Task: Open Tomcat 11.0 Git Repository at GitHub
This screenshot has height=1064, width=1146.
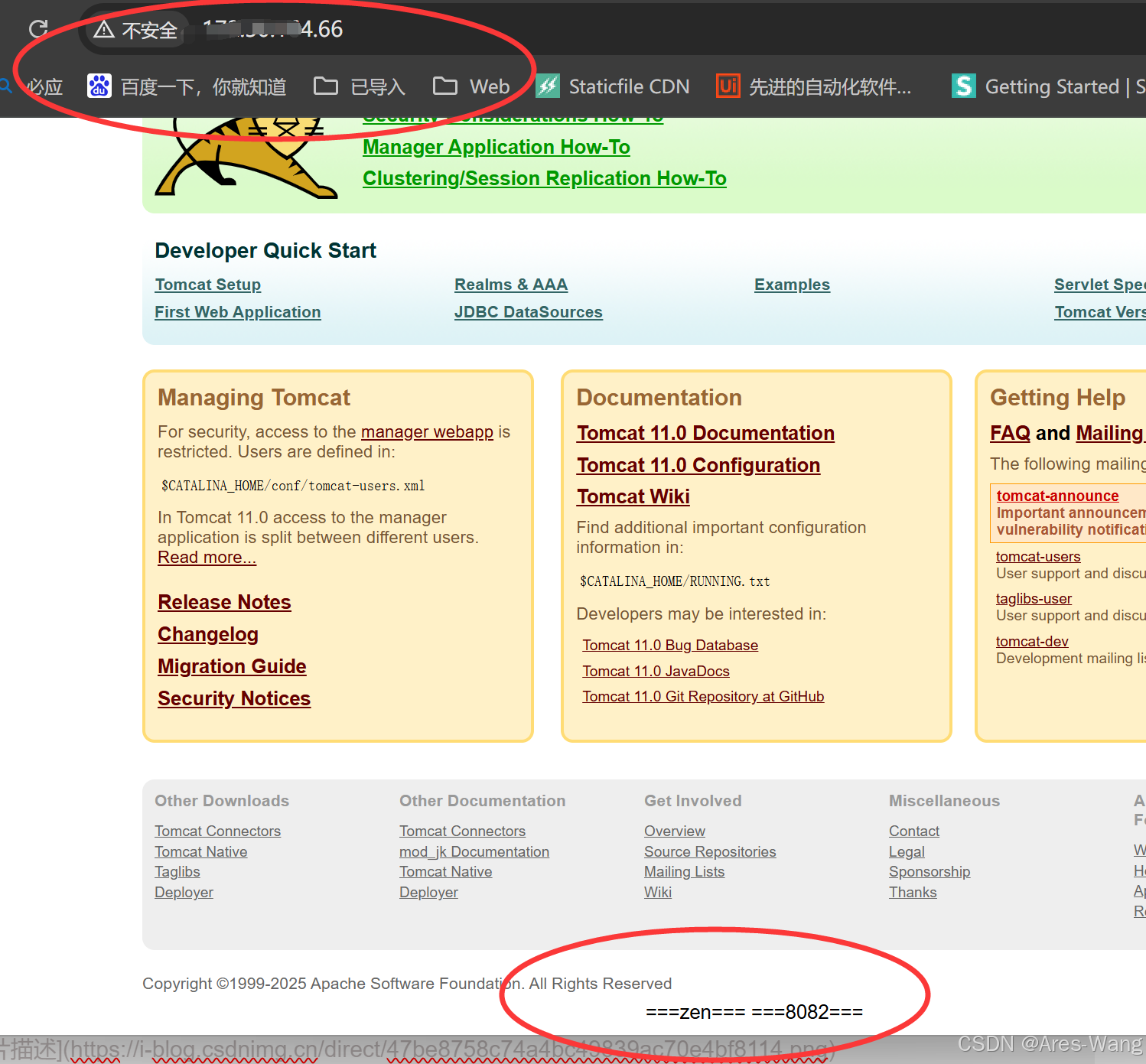Action: point(703,697)
